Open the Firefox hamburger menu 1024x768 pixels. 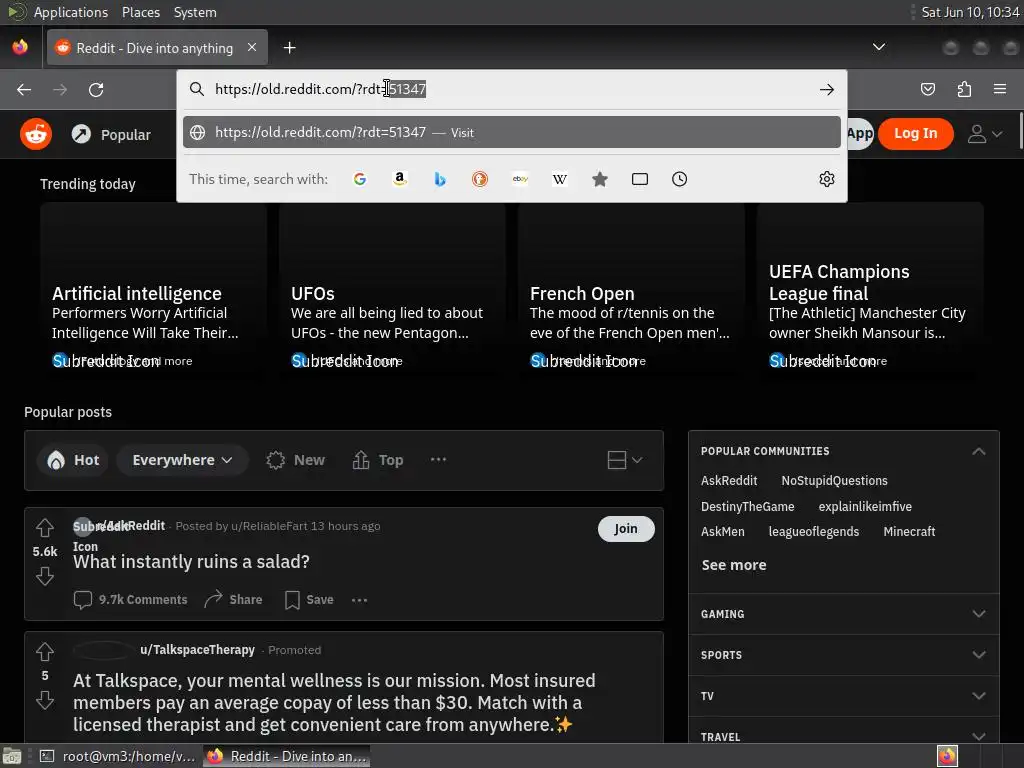[1000, 89]
